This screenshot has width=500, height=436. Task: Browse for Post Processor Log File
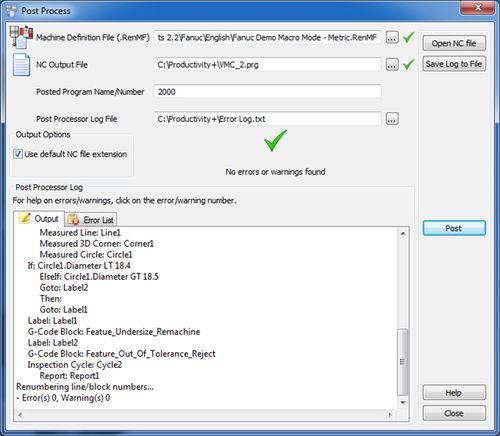tap(392, 119)
